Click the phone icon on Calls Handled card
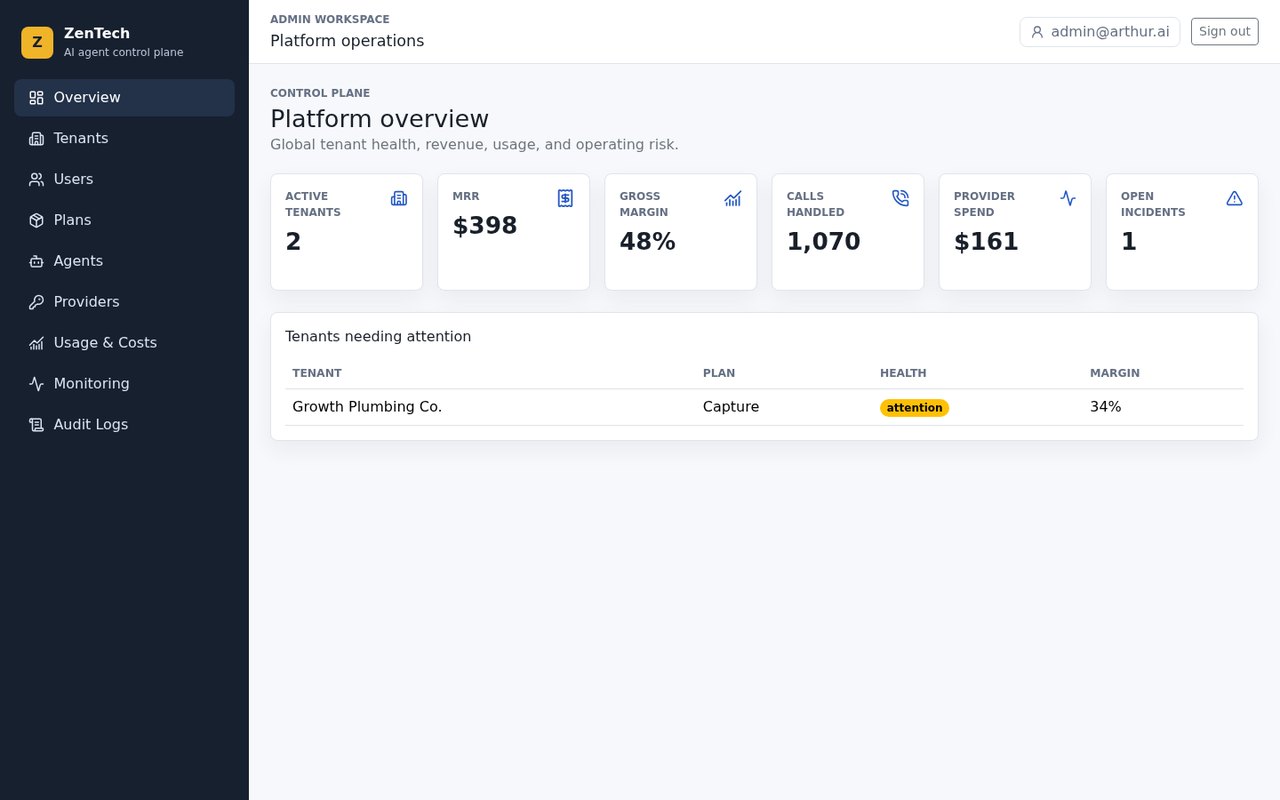This screenshot has height=800, width=1280. [900, 198]
